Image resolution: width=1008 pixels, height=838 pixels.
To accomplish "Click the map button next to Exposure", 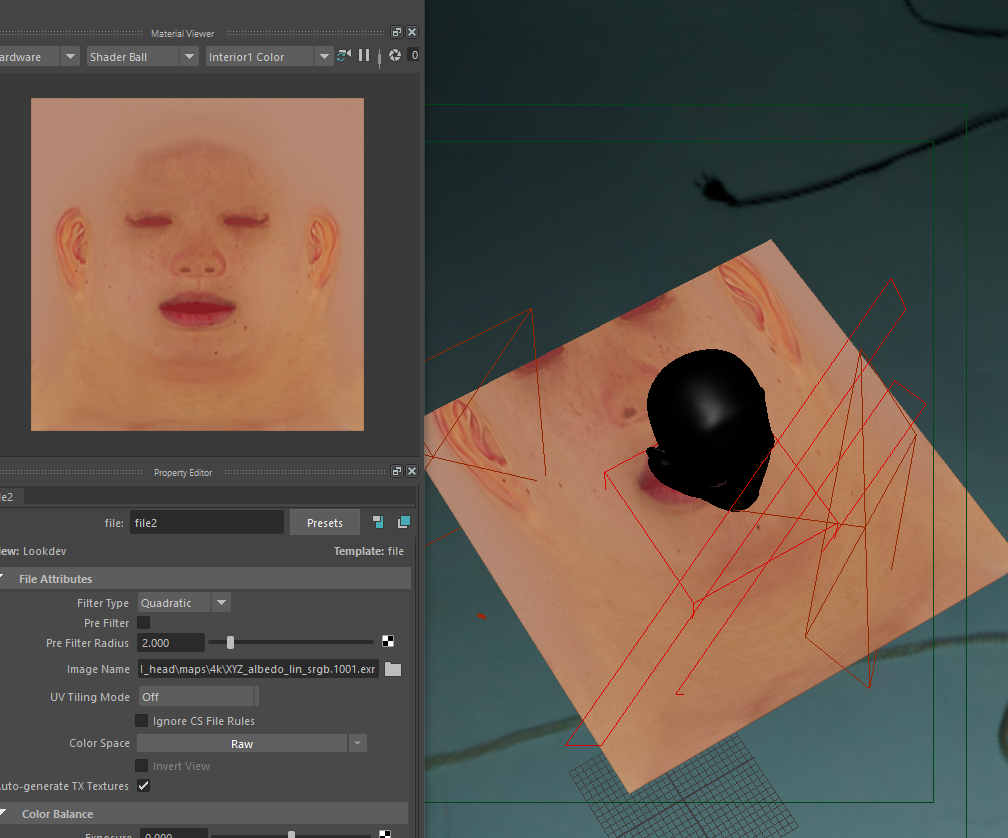I will [384, 834].
